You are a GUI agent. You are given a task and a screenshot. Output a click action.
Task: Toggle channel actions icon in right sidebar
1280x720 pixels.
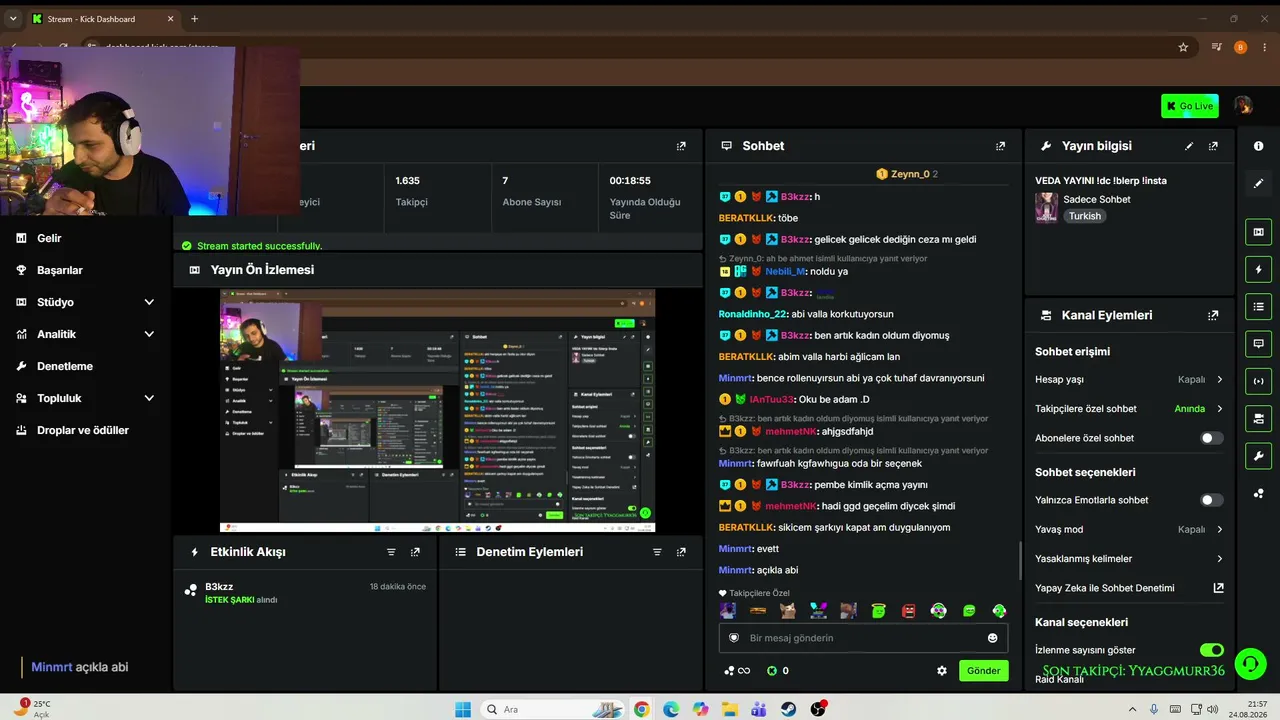[1258, 418]
